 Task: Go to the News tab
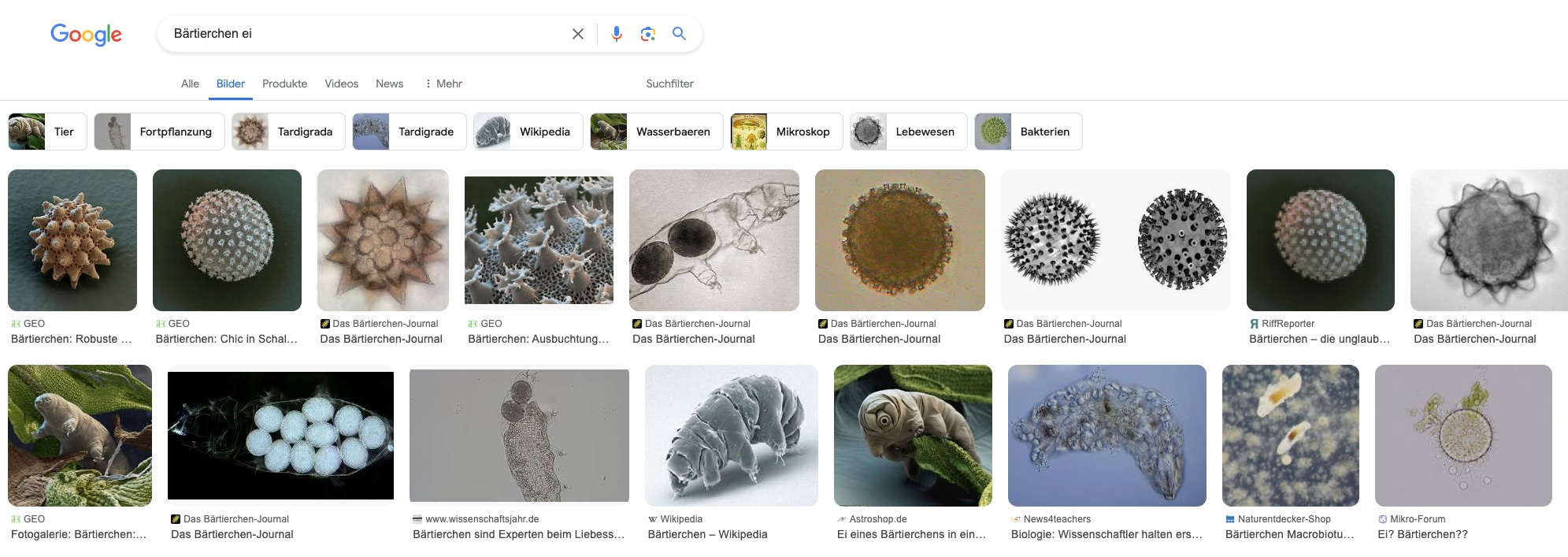click(390, 84)
